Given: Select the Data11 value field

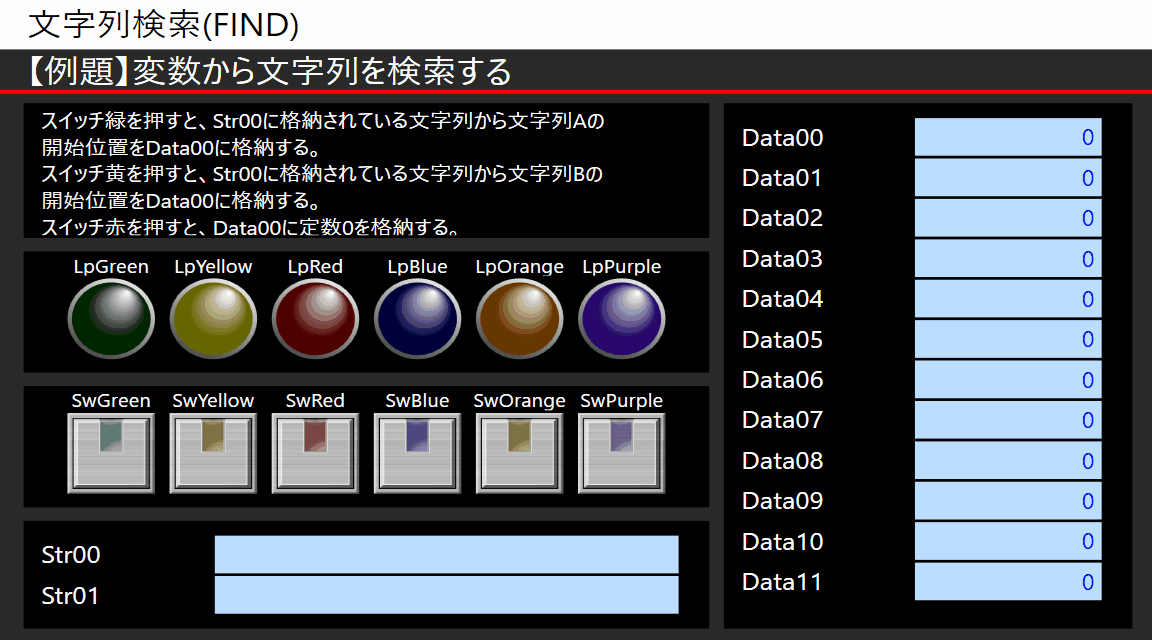Looking at the screenshot, I should (x=1007, y=581).
